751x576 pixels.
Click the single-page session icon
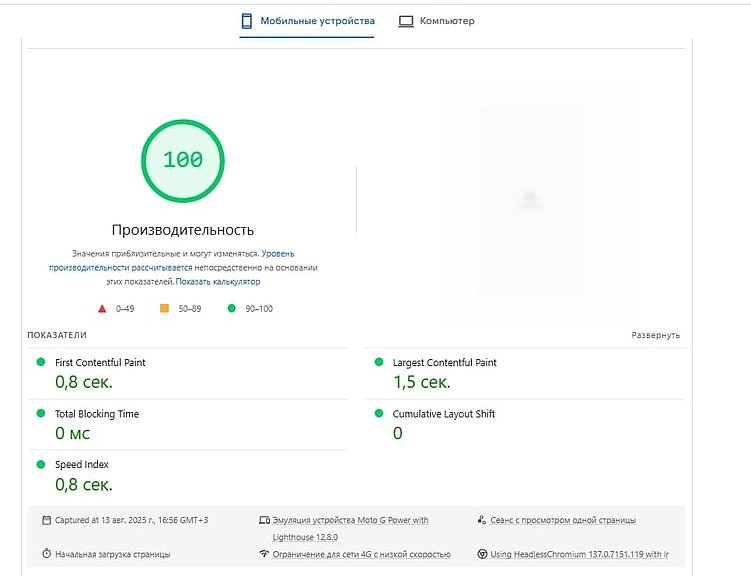pyautogui.click(x=482, y=520)
